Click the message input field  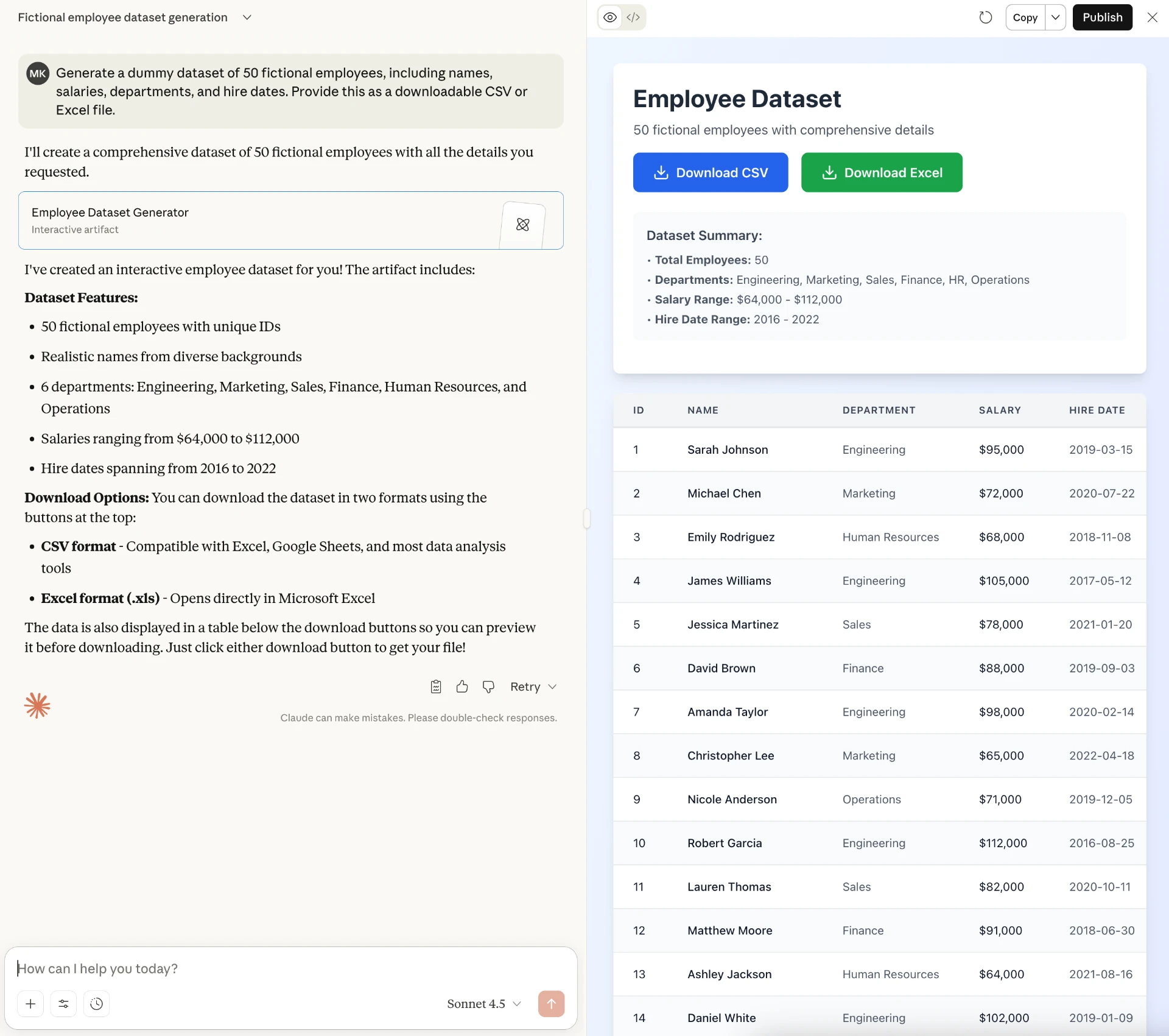290,968
